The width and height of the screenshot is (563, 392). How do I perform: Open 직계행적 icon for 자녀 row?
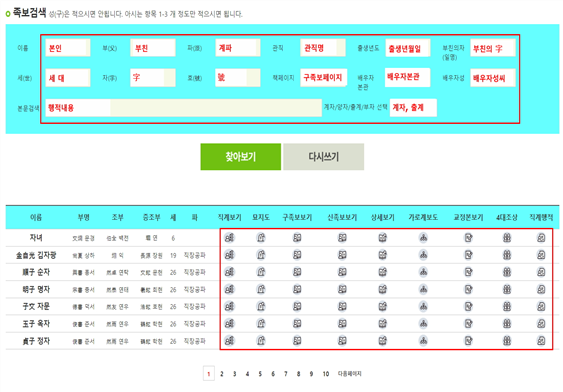(541, 238)
